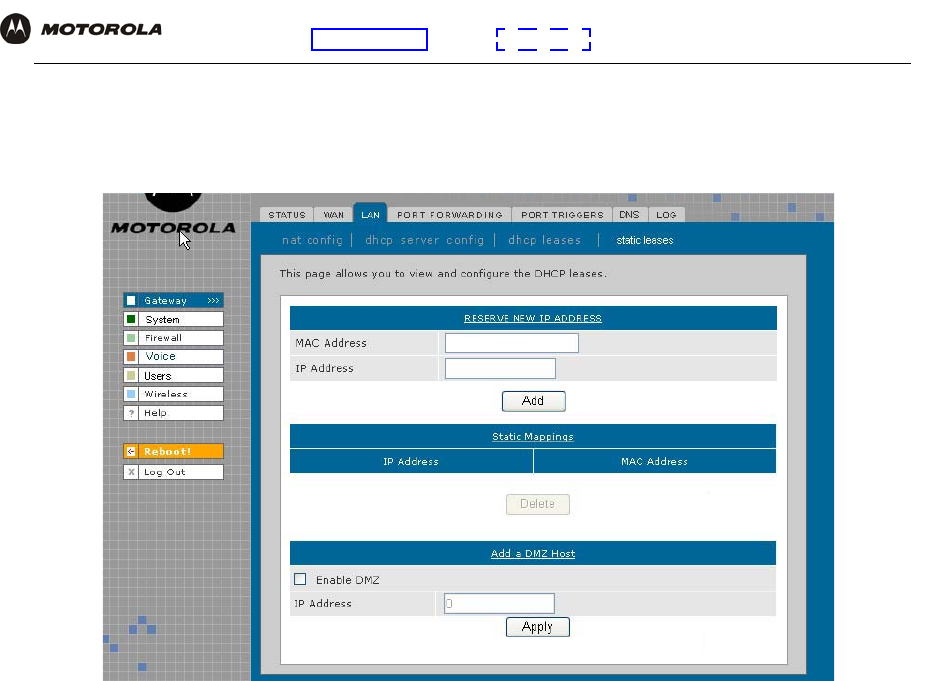Open the Users sidebar menu

click(173, 375)
